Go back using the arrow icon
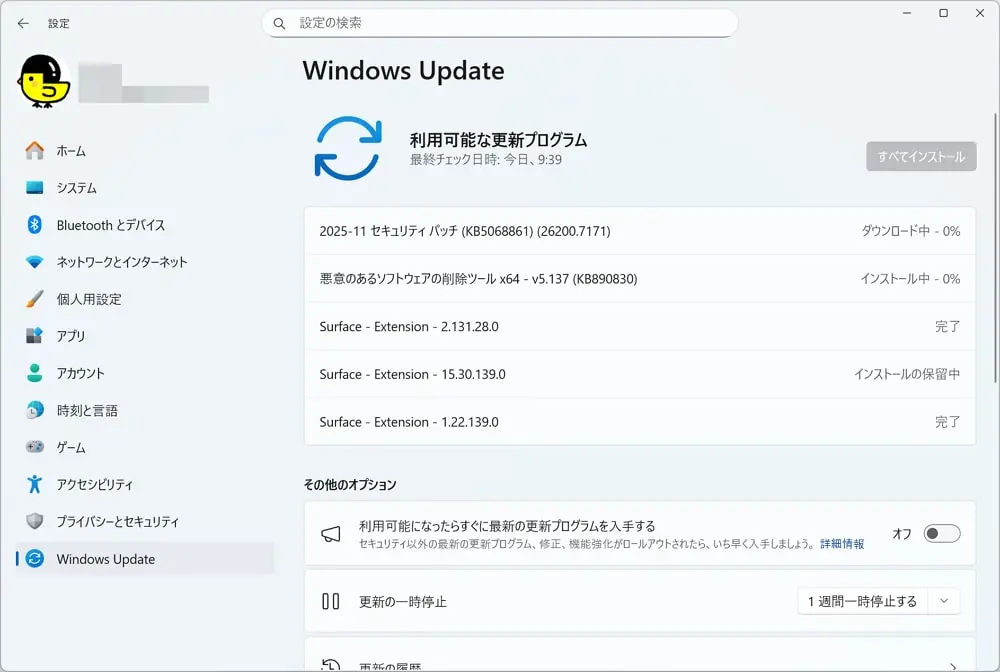 22,23
